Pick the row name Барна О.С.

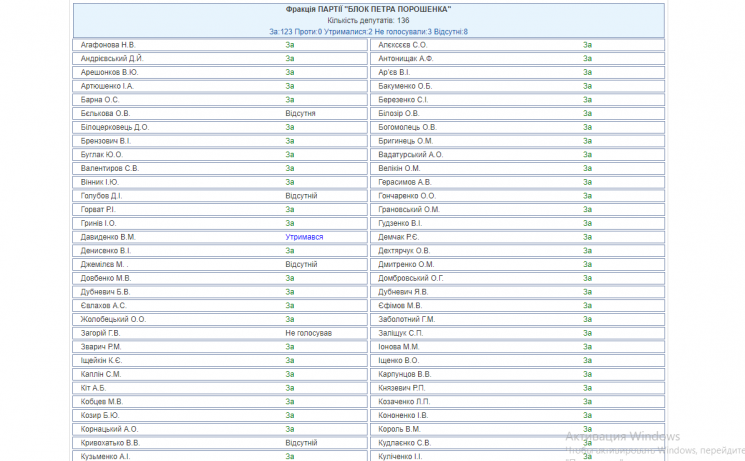(100, 100)
